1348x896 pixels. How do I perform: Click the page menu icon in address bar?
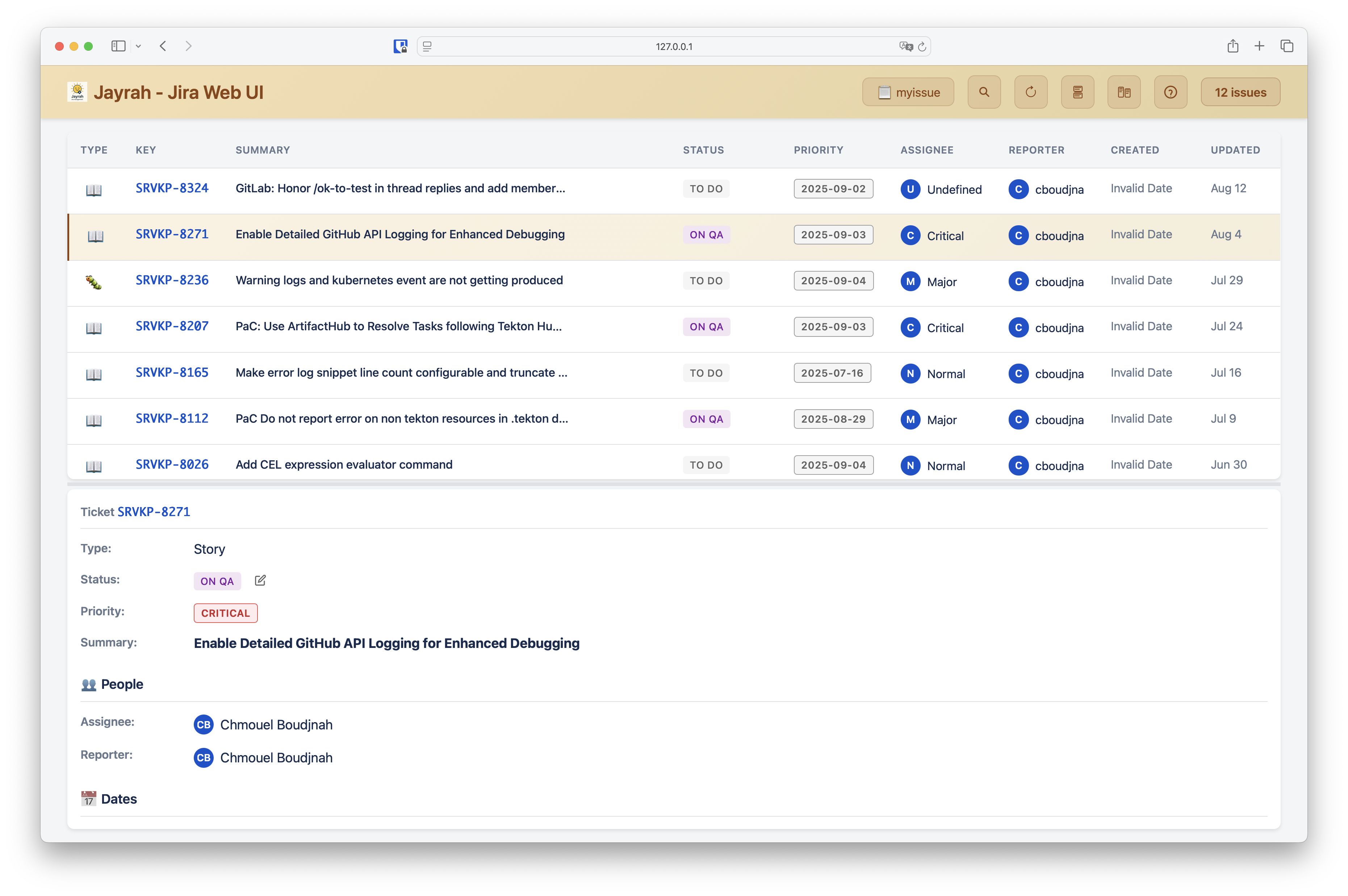(427, 46)
